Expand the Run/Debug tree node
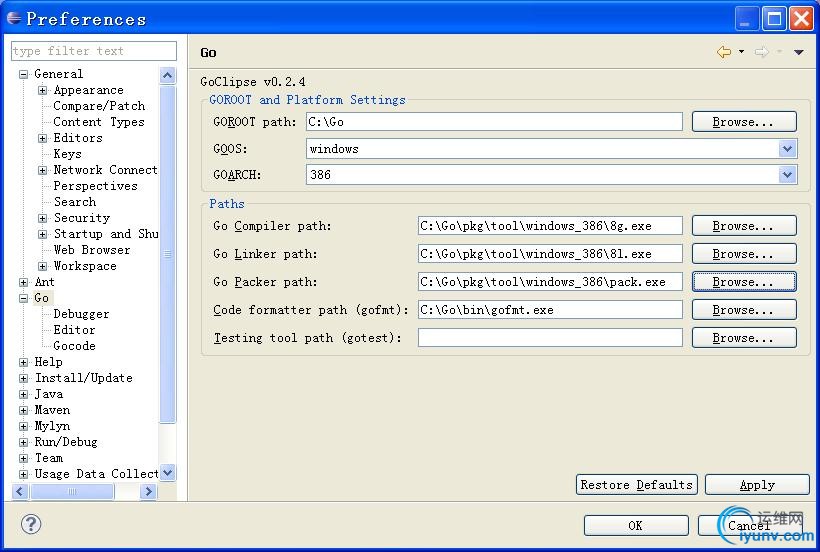Screen dimensions: 820x552 tap(24, 442)
